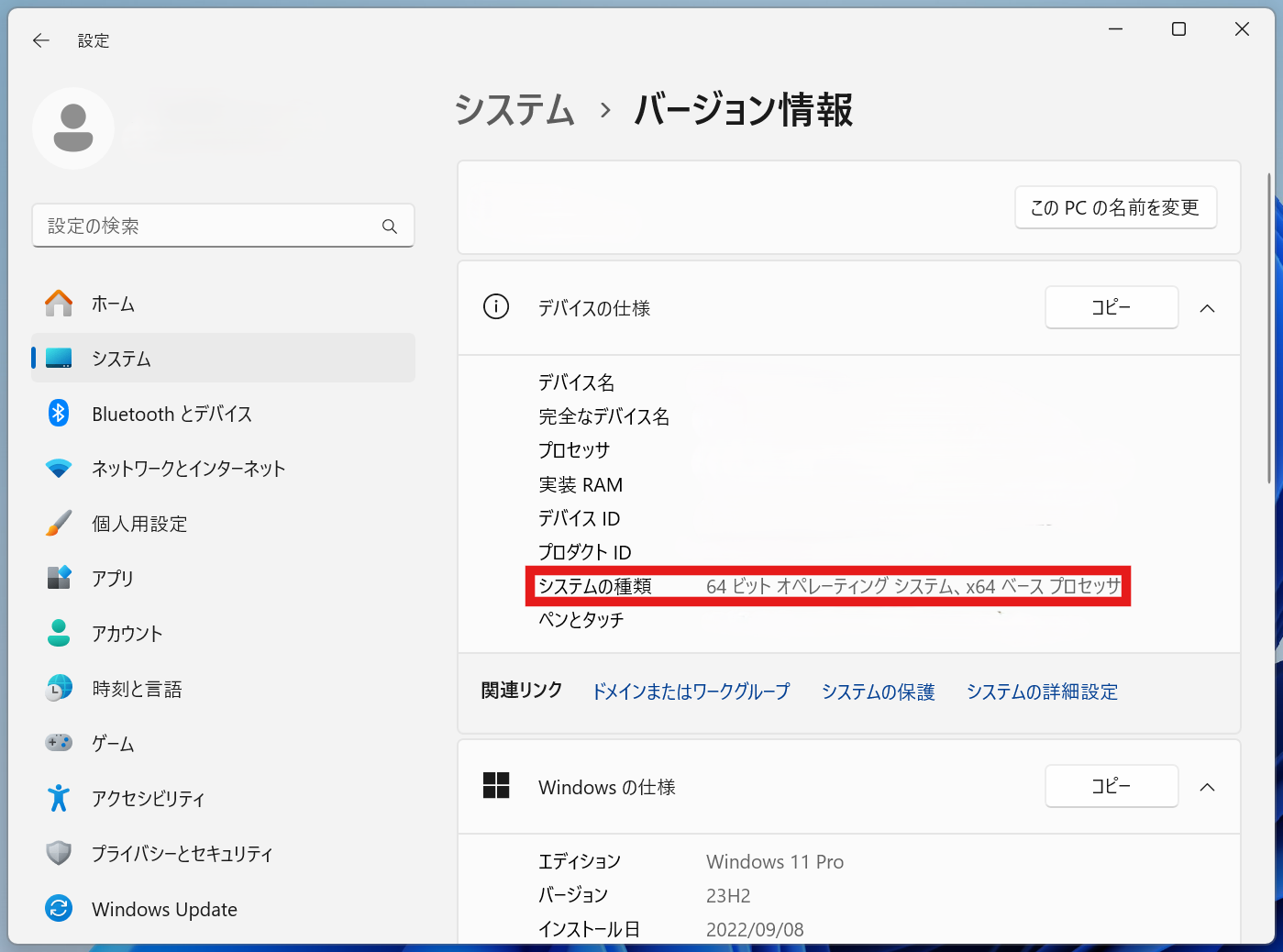Select アカウント in sidebar
The height and width of the screenshot is (952, 1283).
224,633
